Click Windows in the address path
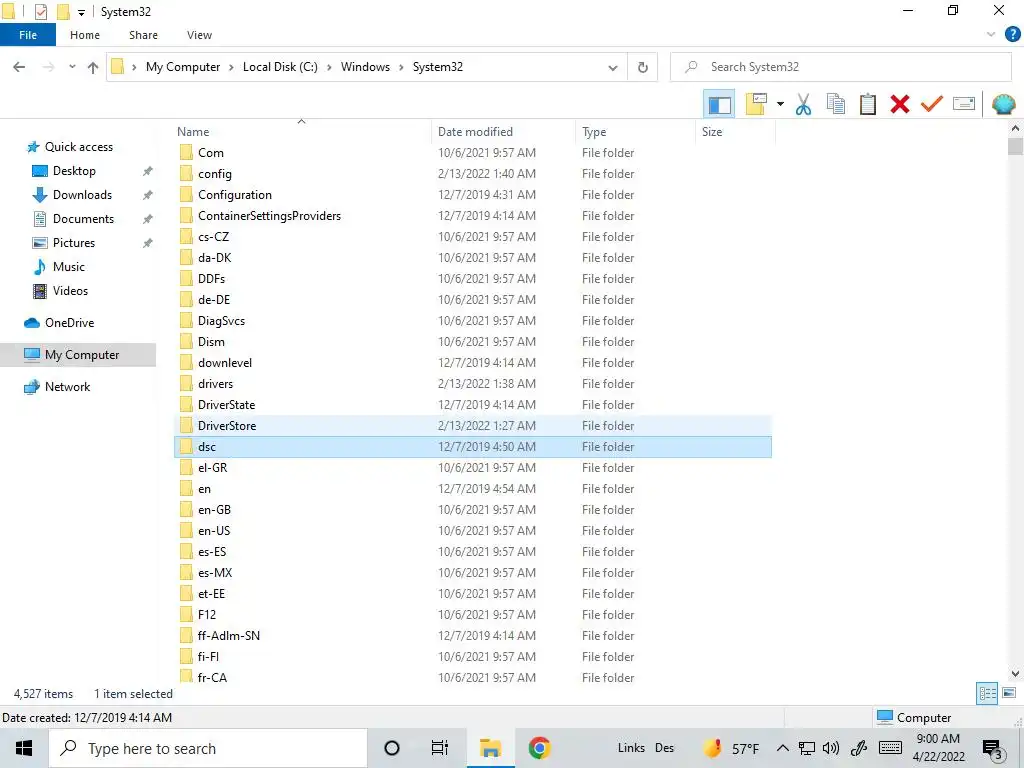Screen dimensions: 1024x768 click(x=365, y=67)
